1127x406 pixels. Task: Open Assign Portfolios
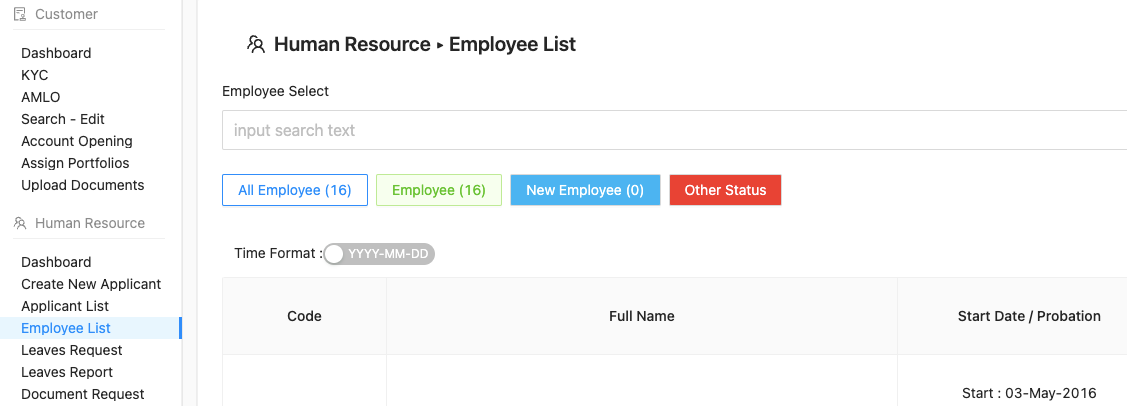coord(75,163)
